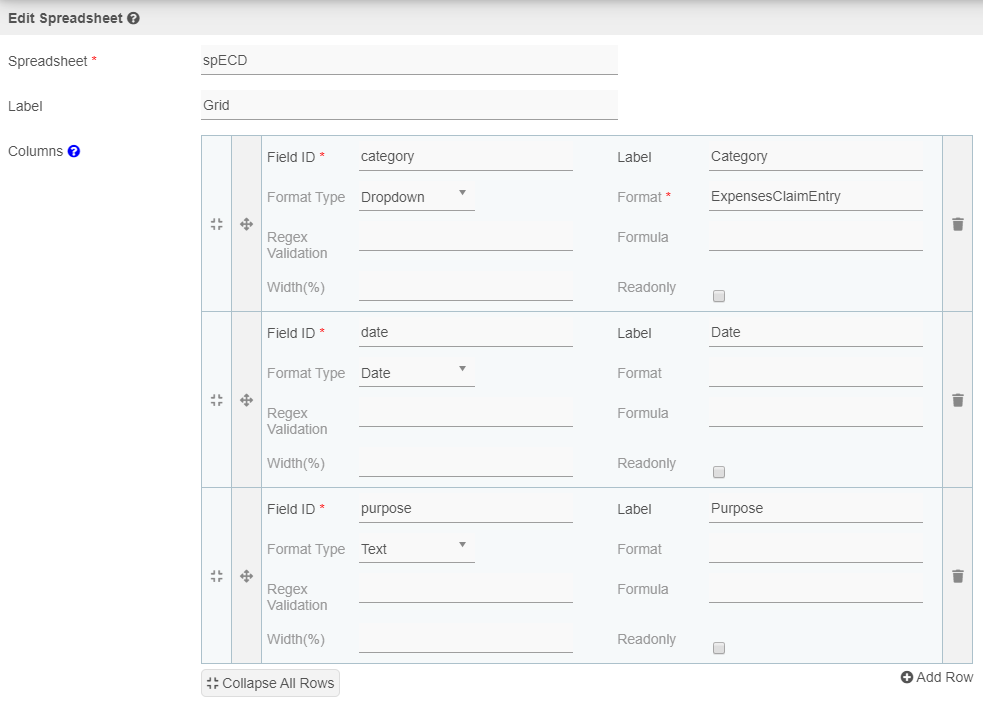The width and height of the screenshot is (983, 727).
Task: Toggle Readonly checkbox for date column
Action: pyautogui.click(x=718, y=472)
